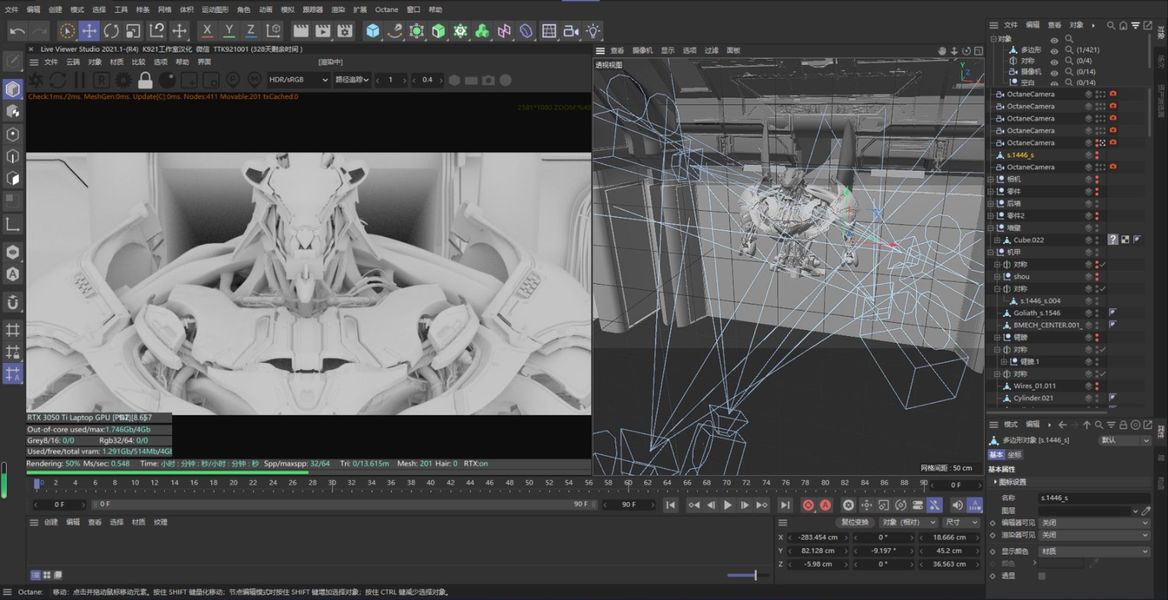
Task: Pause the Live Viewer render
Action: tap(80, 80)
